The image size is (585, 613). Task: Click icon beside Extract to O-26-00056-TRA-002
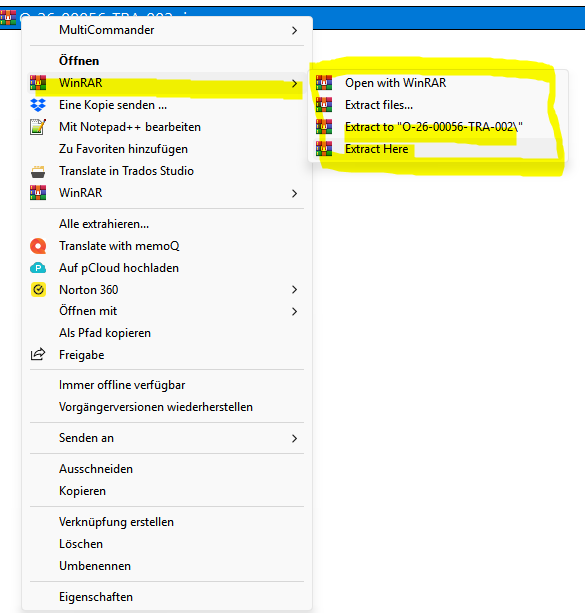coord(324,127)
